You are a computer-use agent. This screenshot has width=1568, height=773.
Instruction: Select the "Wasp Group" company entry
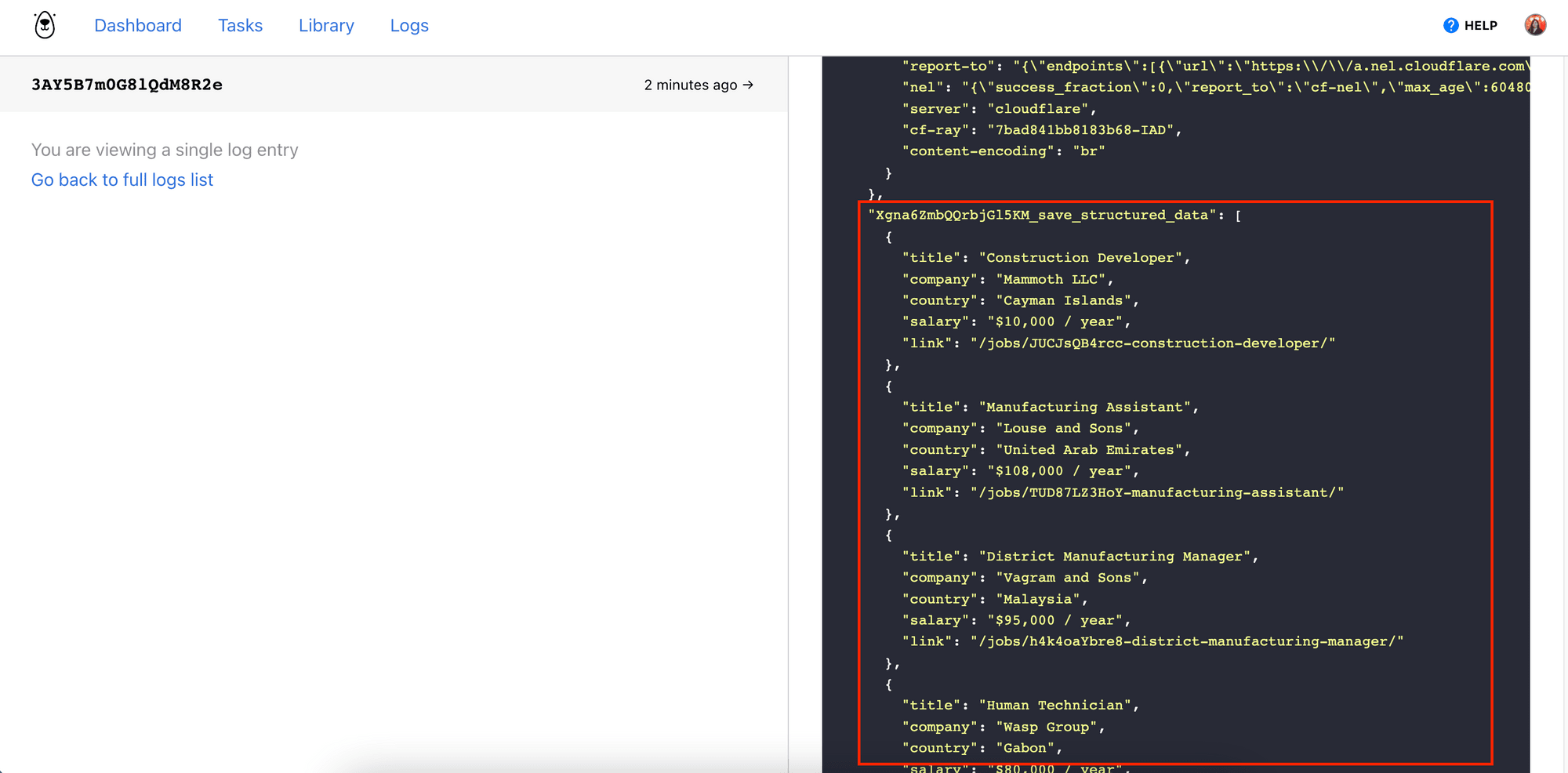click(x=1047, y=726)
